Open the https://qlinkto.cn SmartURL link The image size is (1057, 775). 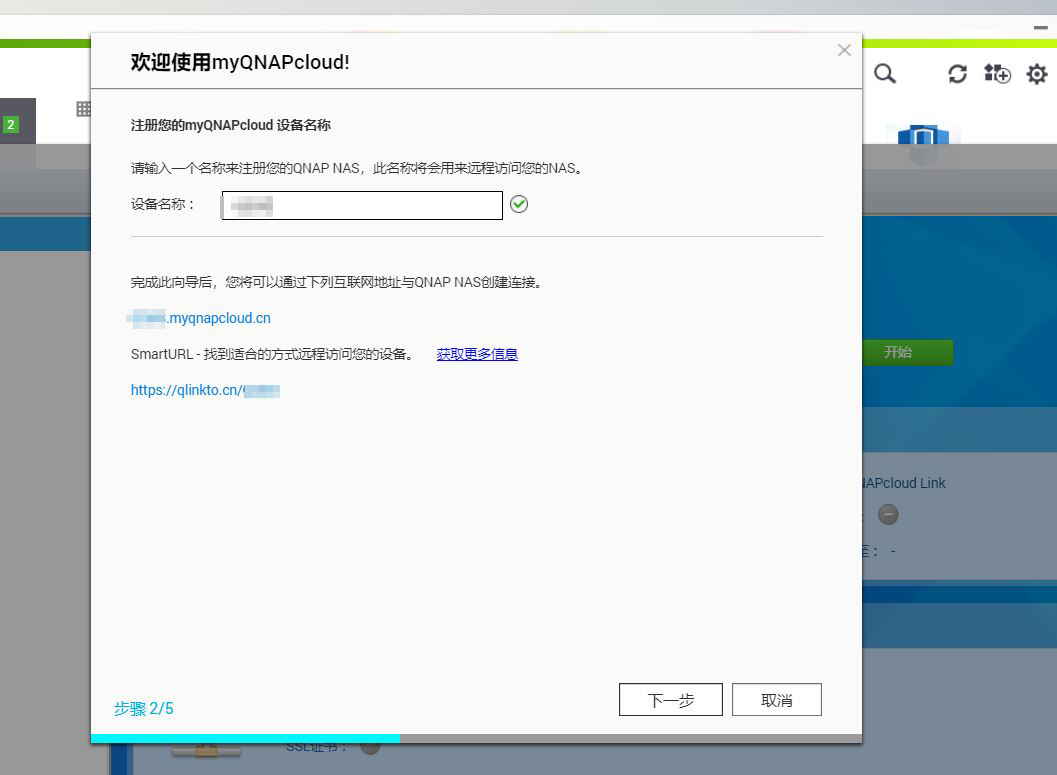(x=205, y=390)
